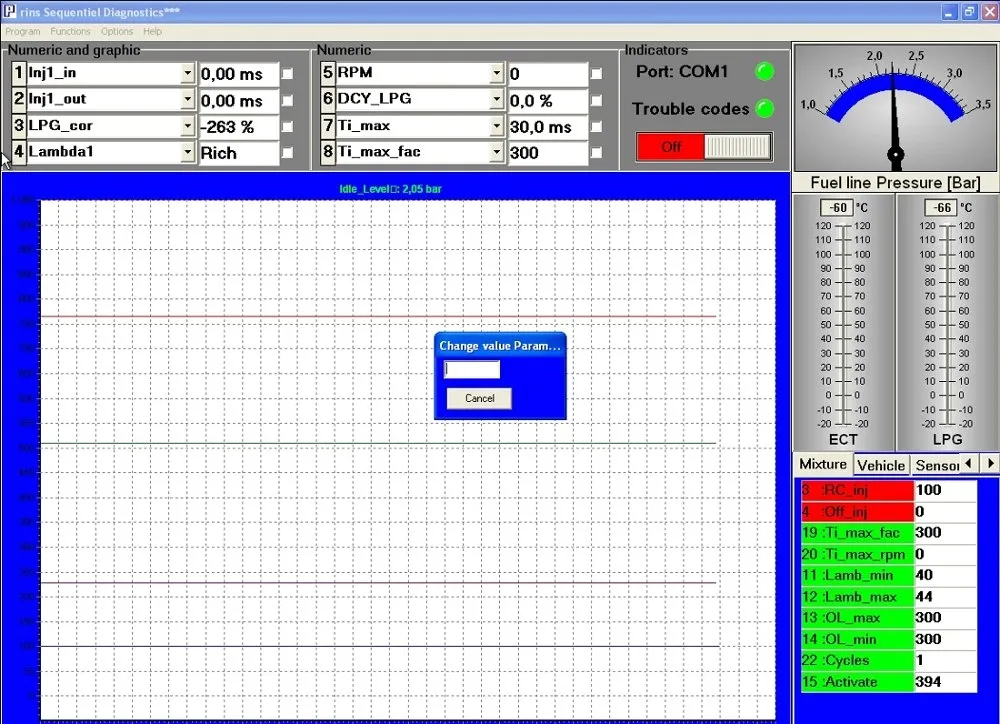The height and width of the screenshot is (724, 1000).
Task: Open the LPG_cor channel dropdown
Action: pyautogui.click(x=187, y=126)
